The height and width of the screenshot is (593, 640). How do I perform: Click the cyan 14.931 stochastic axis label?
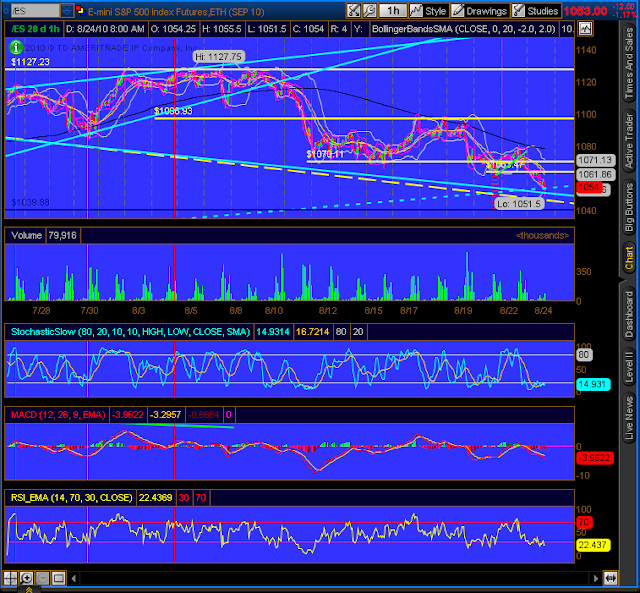pyautogui.click(x=592, y=384)
